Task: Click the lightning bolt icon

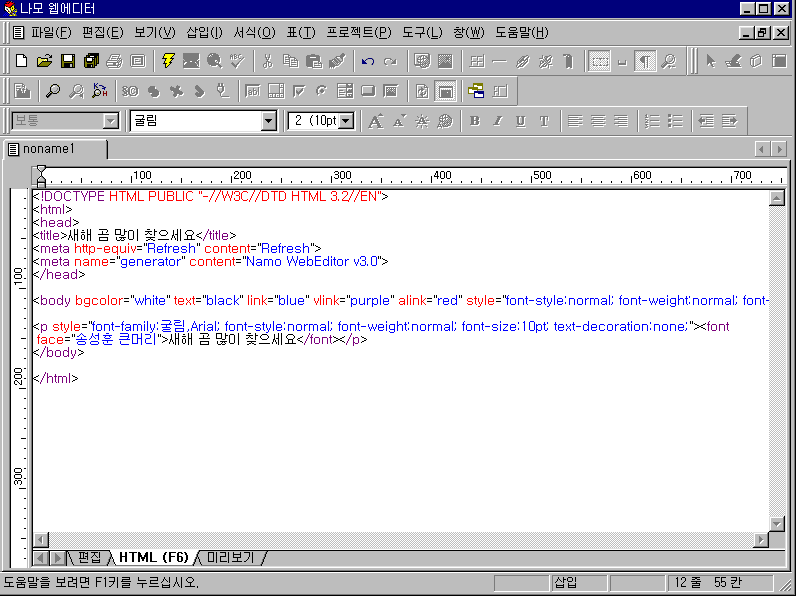Action: 168,61
